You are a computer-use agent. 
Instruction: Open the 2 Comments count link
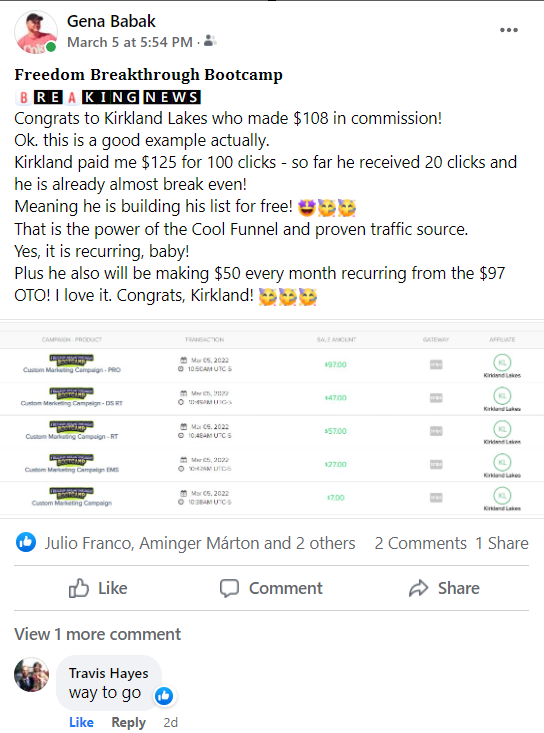(421, 543)
